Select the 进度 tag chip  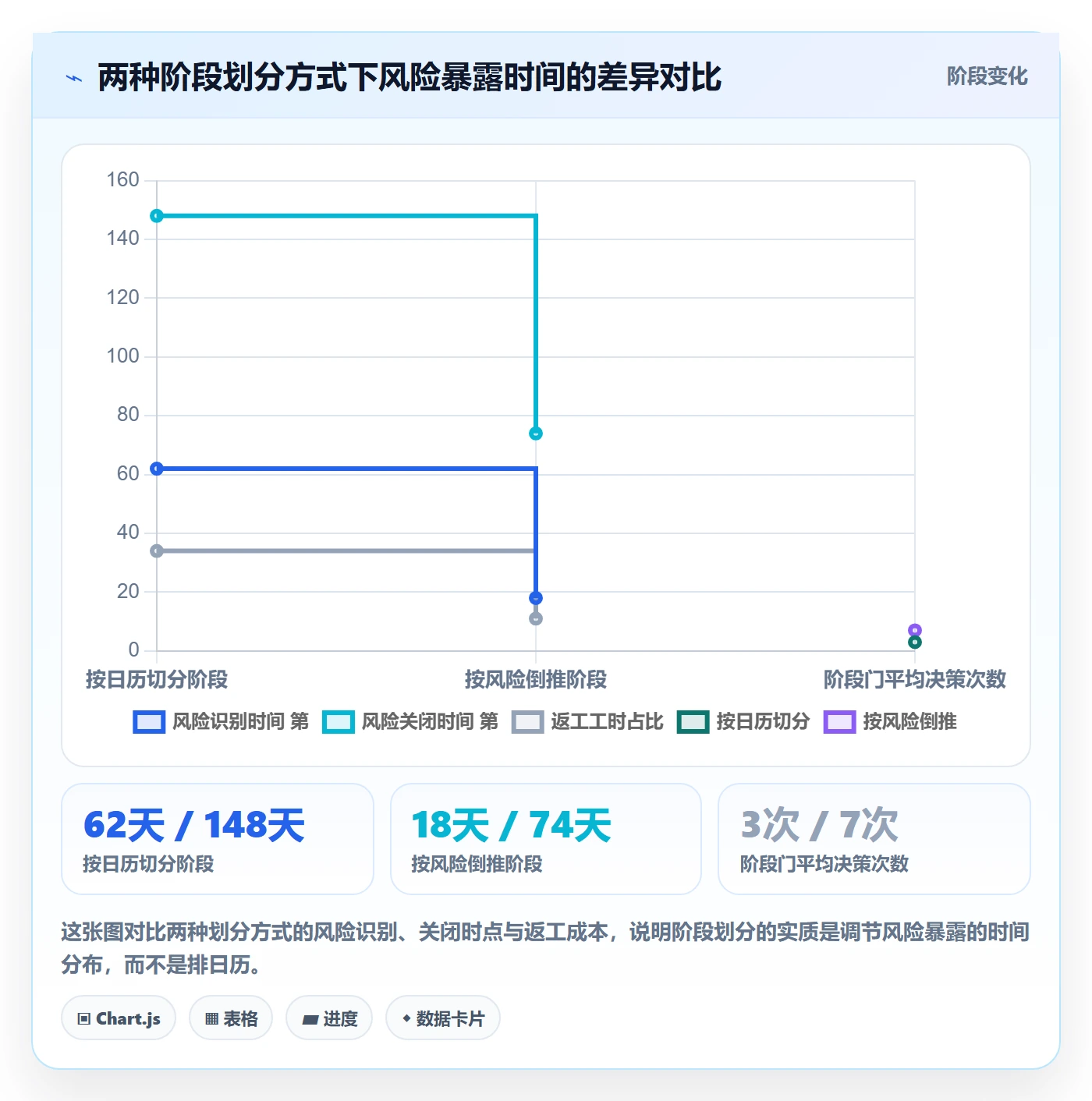329,1018
